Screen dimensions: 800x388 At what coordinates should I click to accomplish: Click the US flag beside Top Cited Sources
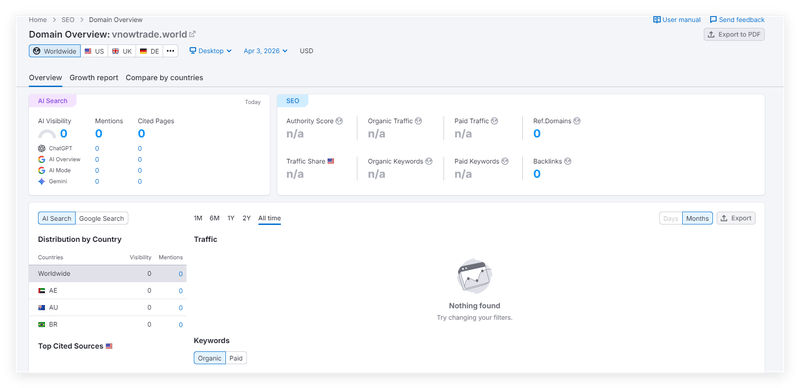[x=109, y=346]
